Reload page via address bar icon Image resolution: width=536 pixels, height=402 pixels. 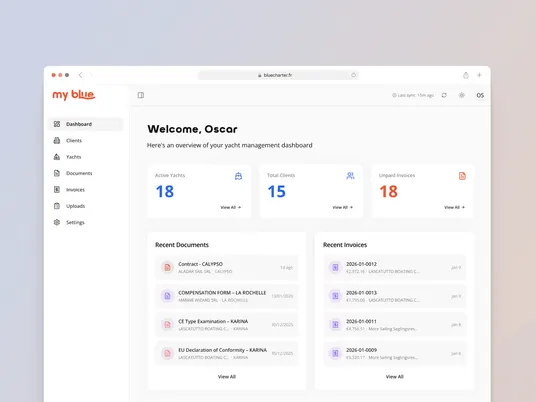pyautogui.click(x=353, y=75)
